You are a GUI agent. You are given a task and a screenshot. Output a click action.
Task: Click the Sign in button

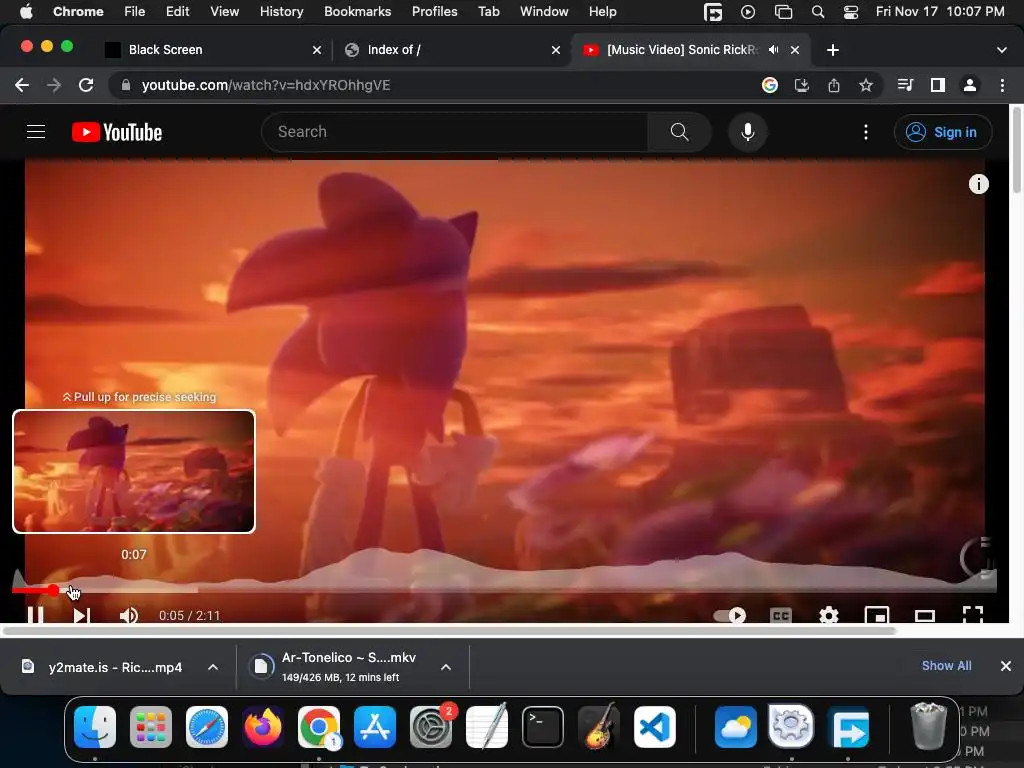(x=943, y=132)
